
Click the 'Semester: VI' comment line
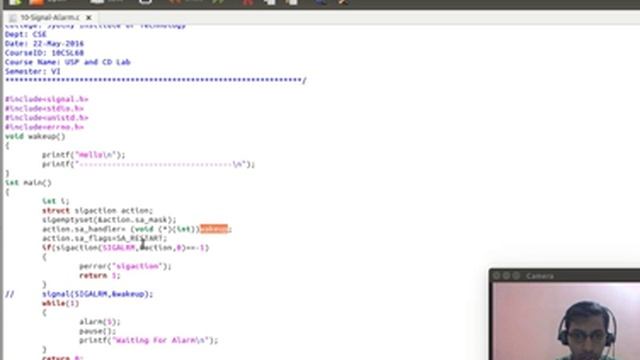33,71
